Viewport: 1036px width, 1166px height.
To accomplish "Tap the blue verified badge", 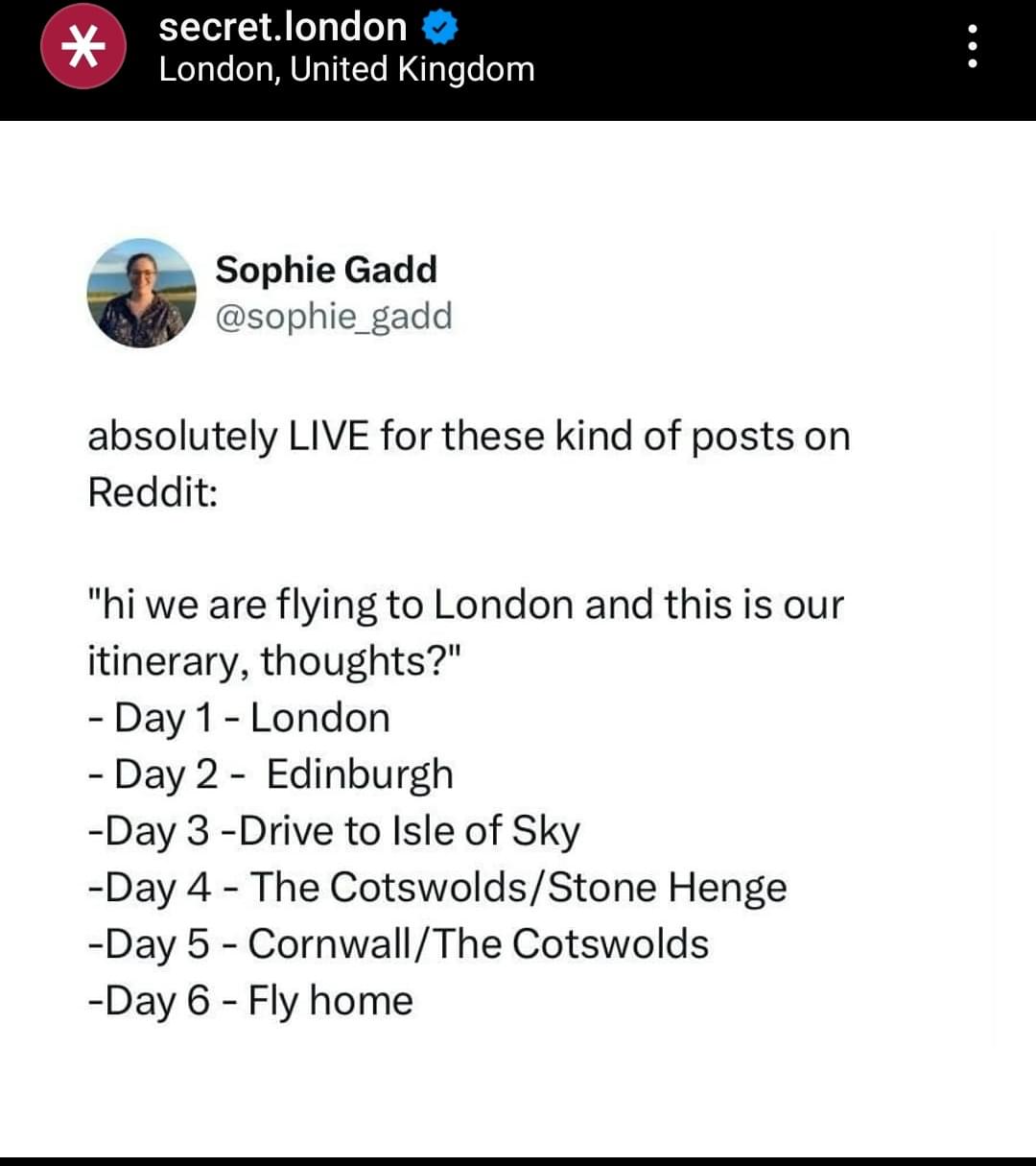I will (439, 28).
